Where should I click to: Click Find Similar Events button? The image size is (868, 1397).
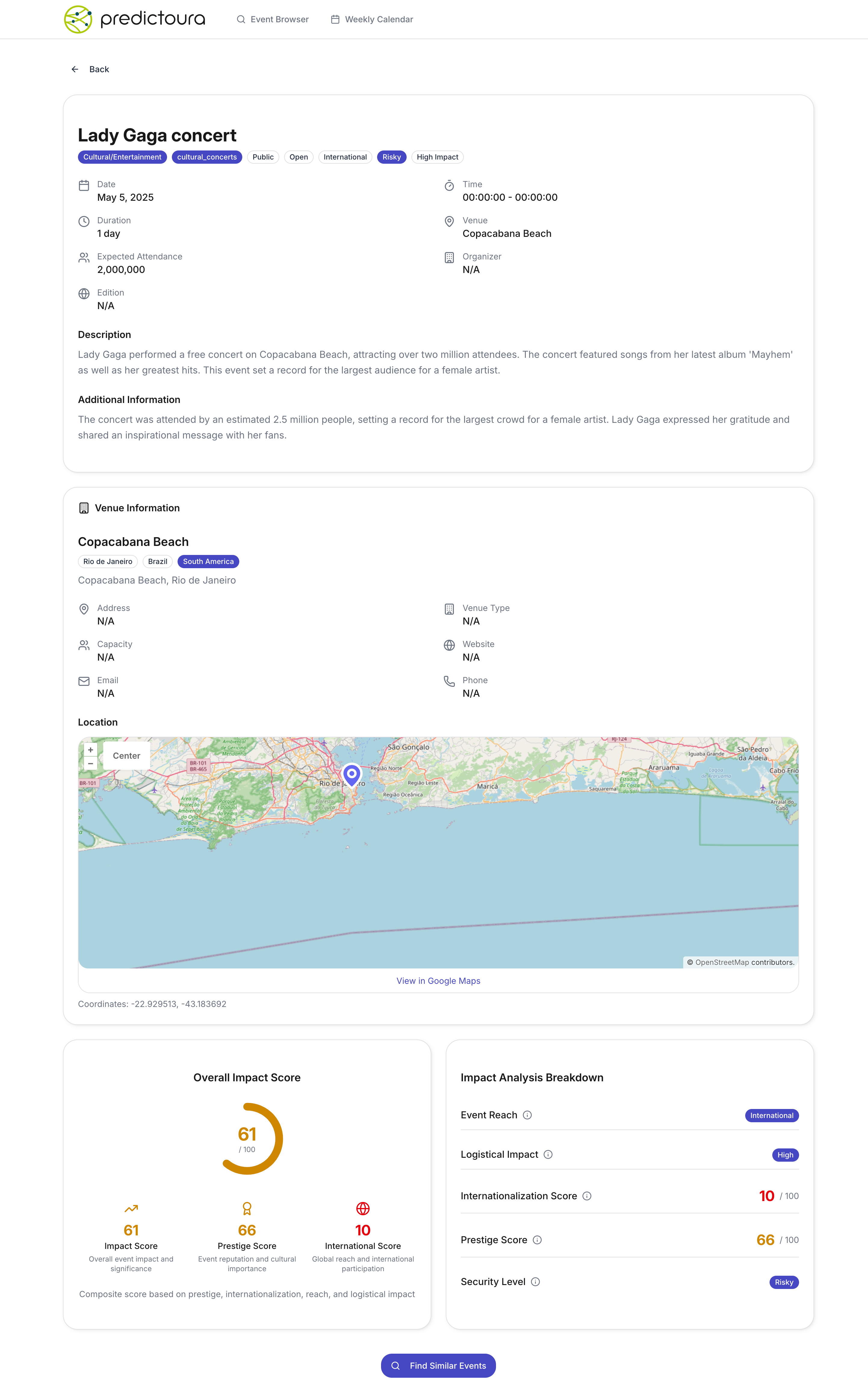pos(438,1365)
